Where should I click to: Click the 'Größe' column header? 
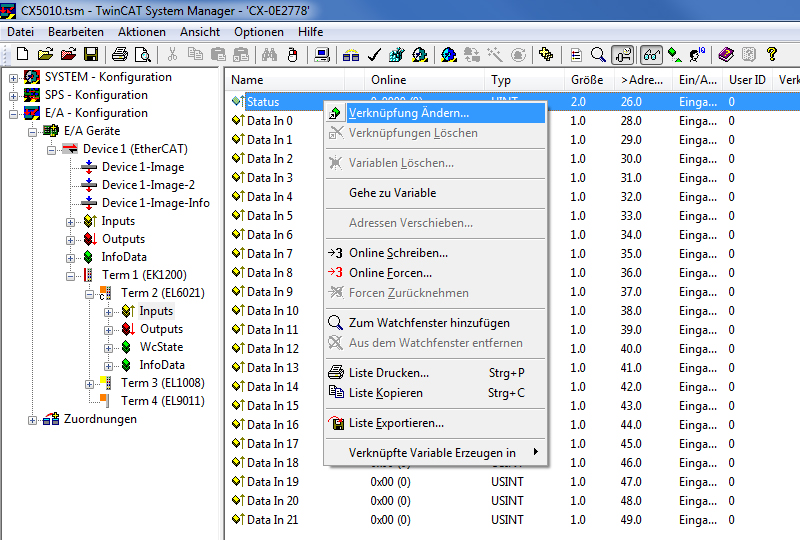tap(586, 79)
